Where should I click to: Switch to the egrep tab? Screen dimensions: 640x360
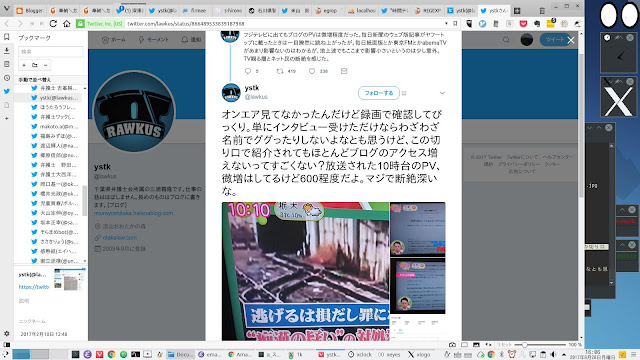329,11
